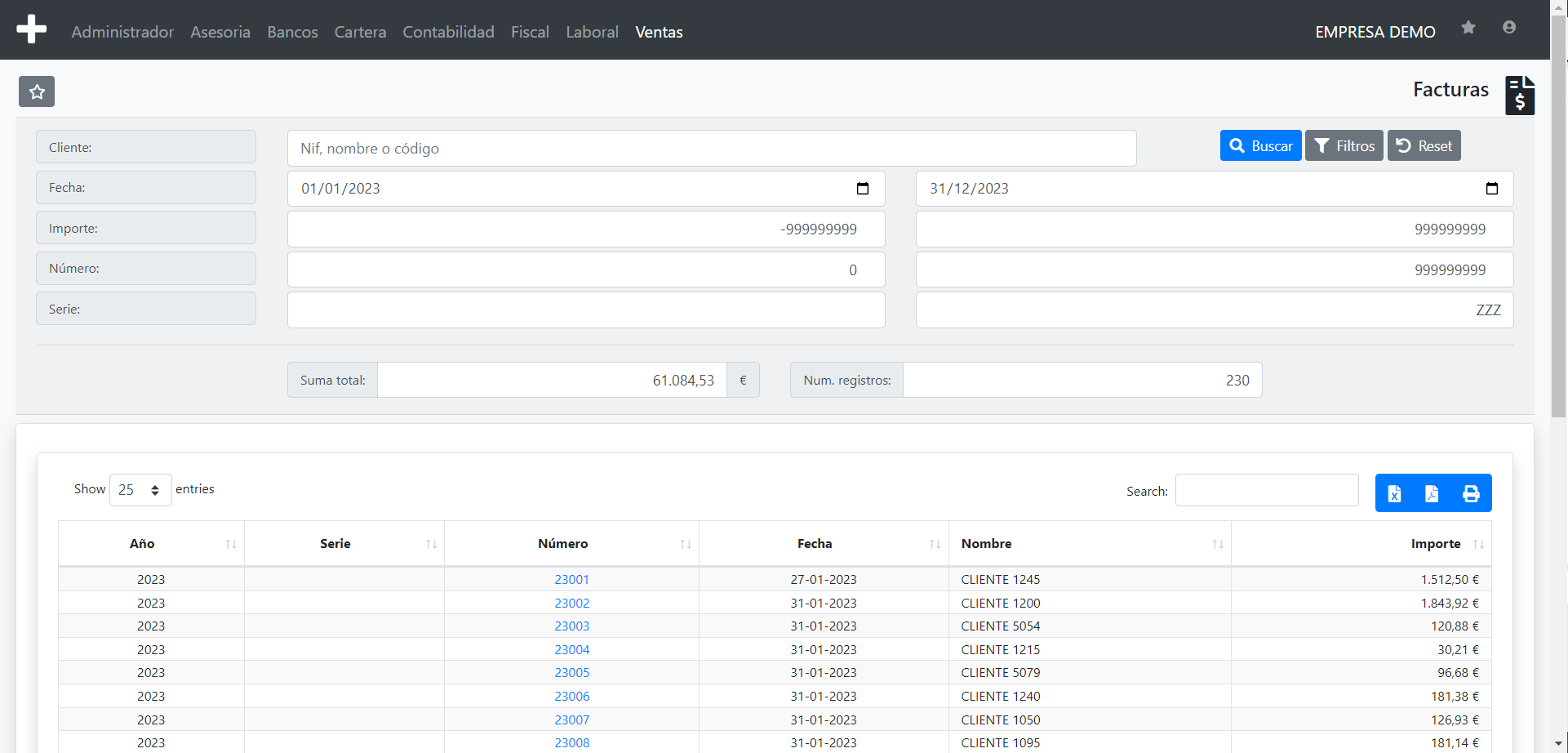Open invoice 23004 link
Image resolution: width=1568 pixels, height=753 pixels.
click(x=571, y=649)
